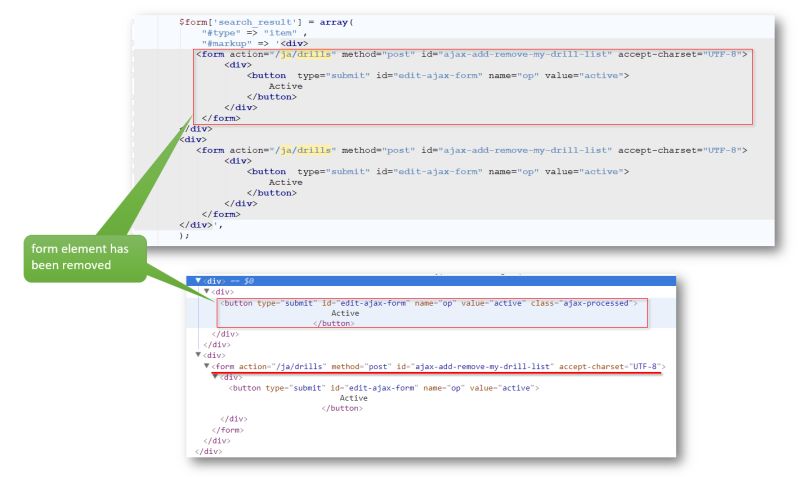Click the "$form['search_result'] = array(" code line
The height and width of the screenshot is (477, 800).
[x=266, y=22]
